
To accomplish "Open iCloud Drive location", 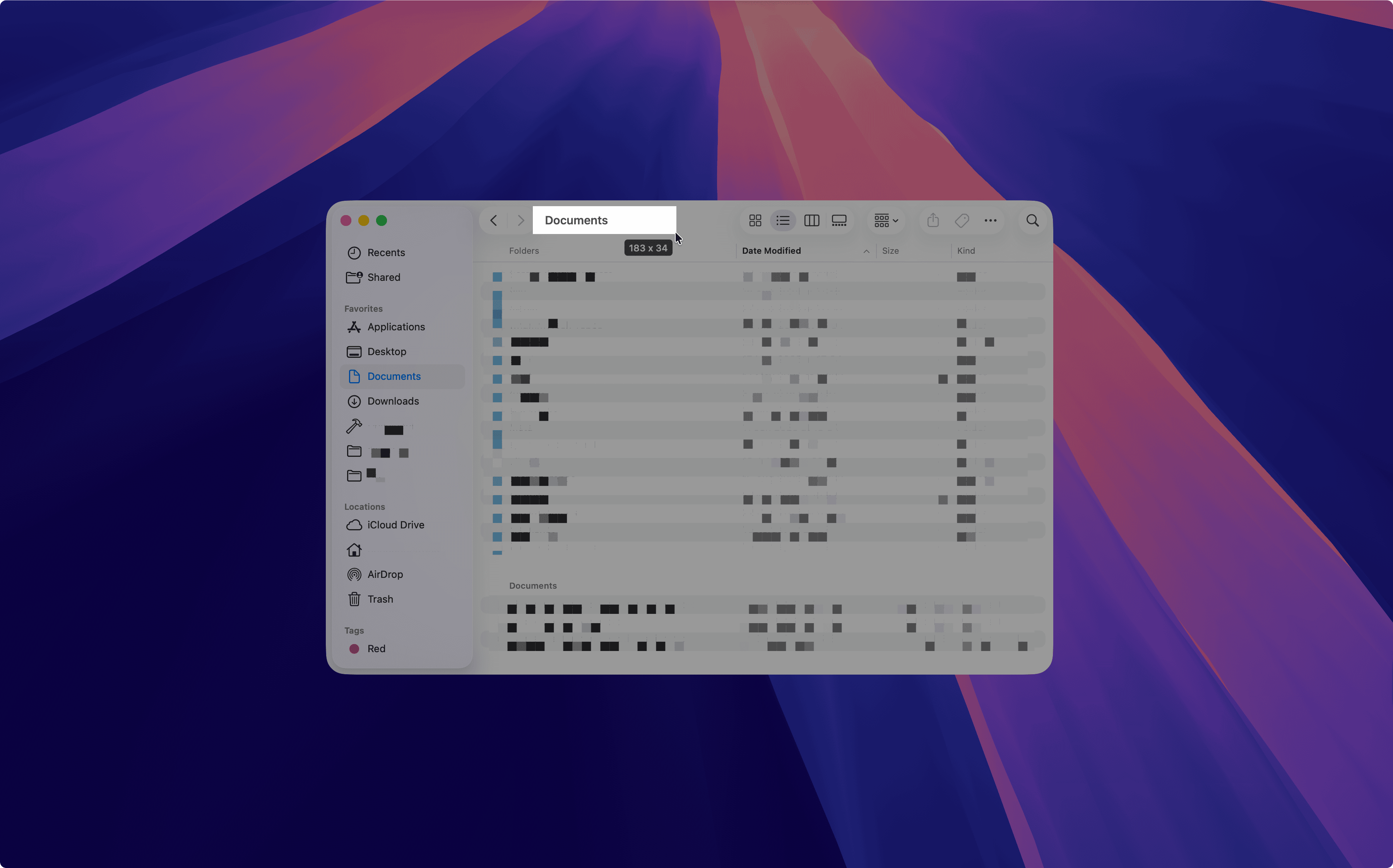I will [395, 525].
